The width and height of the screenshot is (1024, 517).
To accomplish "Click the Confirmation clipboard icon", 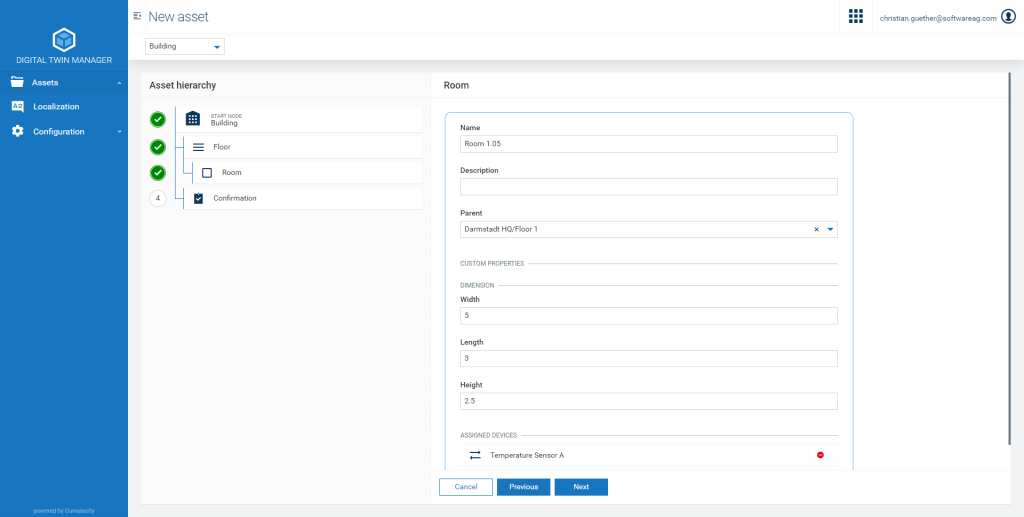I will coord(198,198).
